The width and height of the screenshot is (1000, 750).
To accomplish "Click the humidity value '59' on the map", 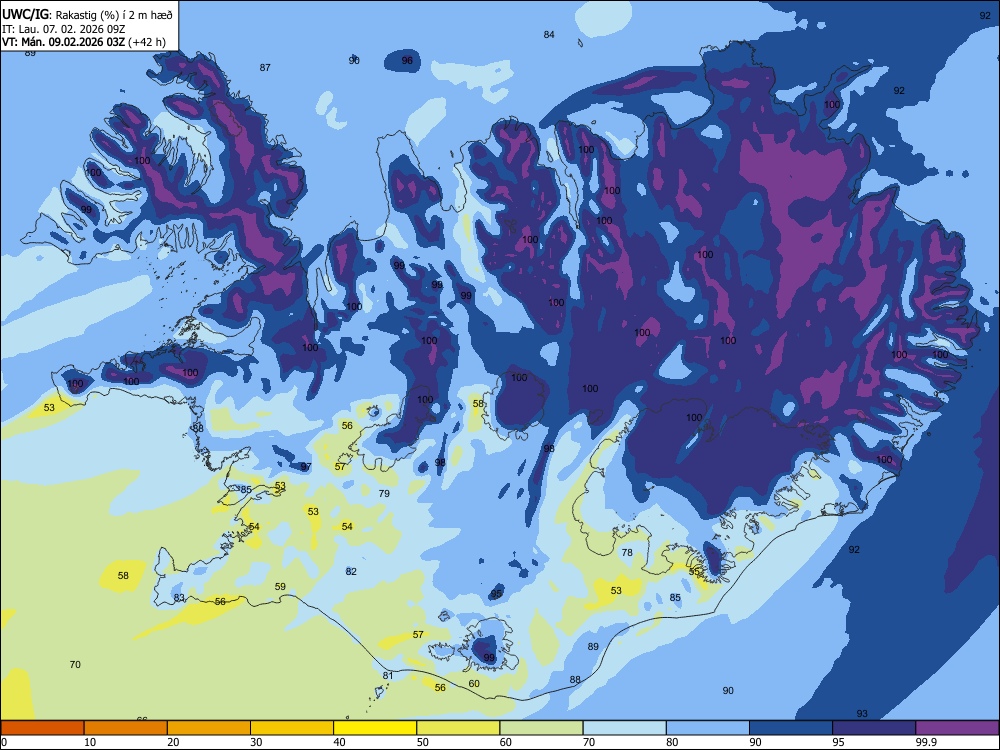I will 281,587.
